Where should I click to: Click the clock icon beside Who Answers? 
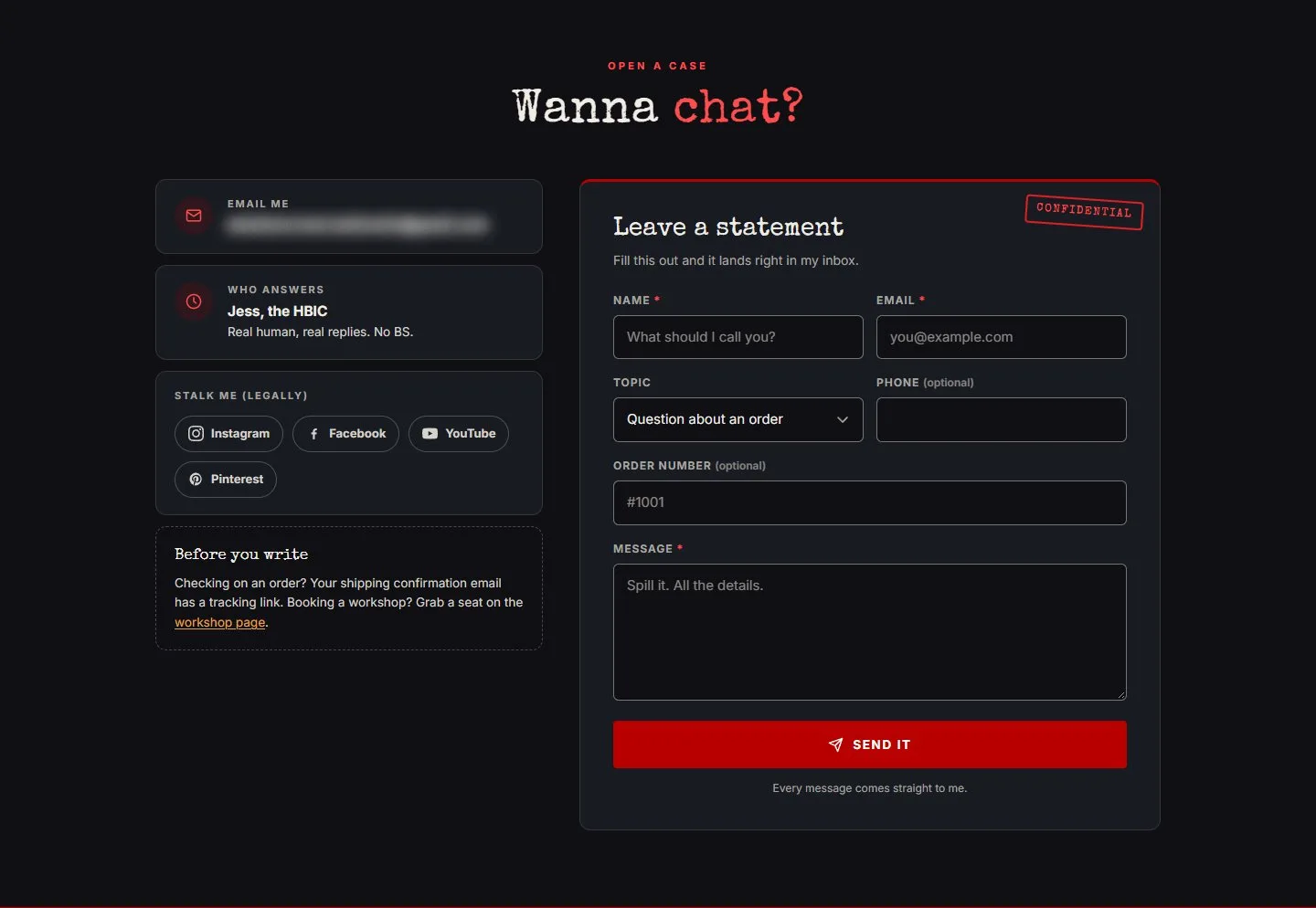click(194, 301)
